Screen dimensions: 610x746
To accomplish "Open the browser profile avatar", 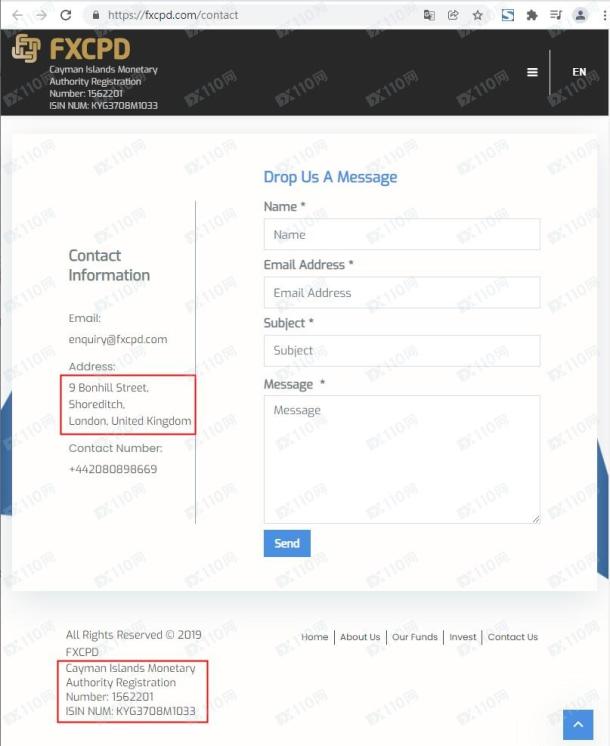I will coord(580,15).
